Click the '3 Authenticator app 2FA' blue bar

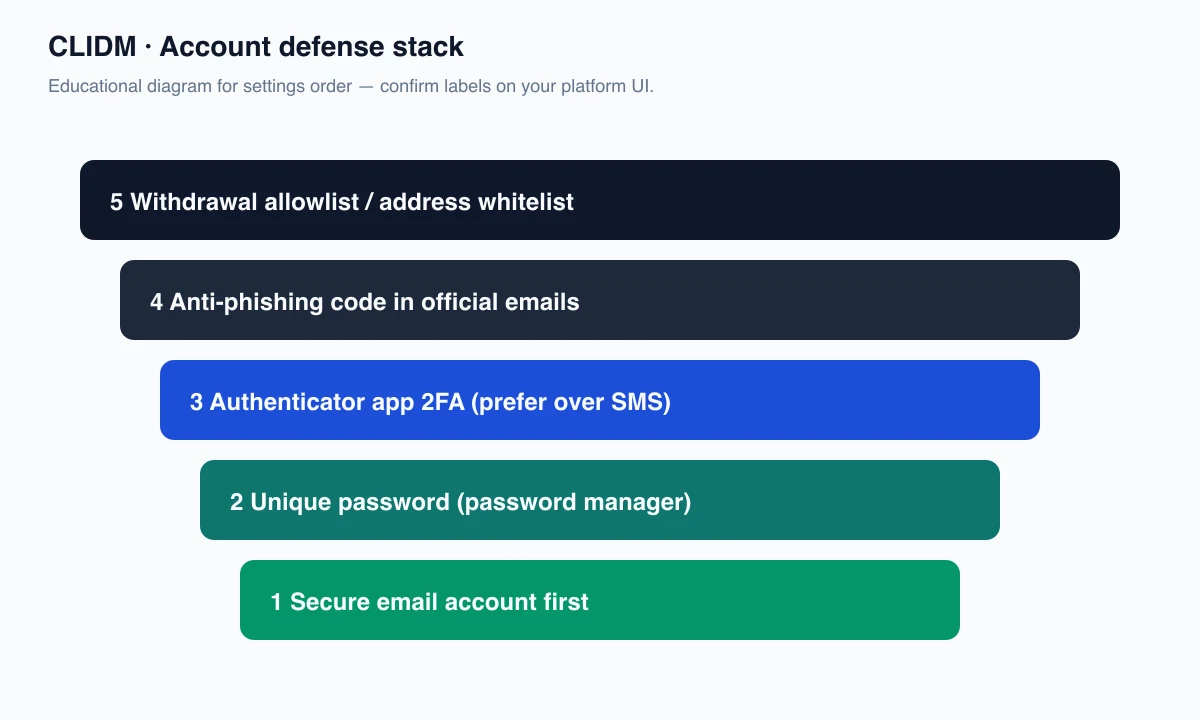tap(600, 400)
